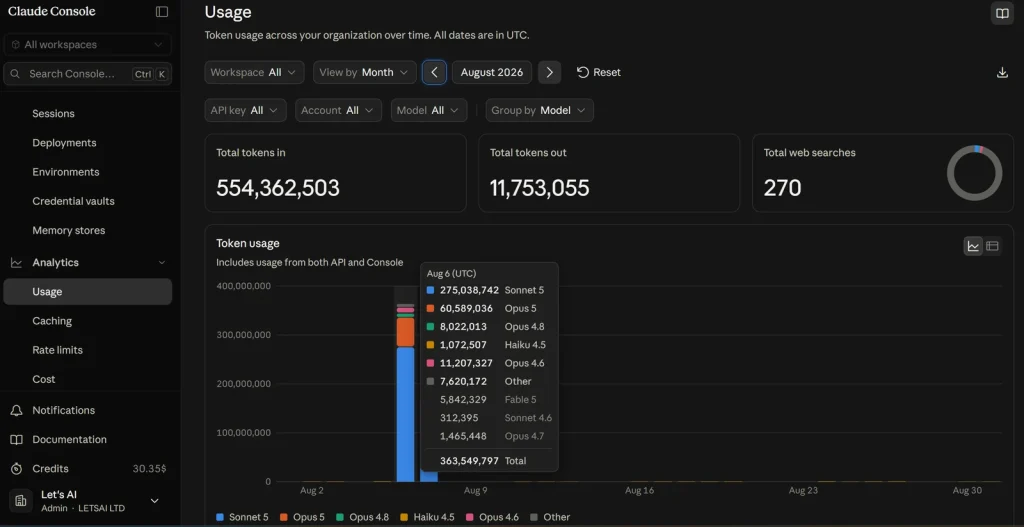This screenshot has width=1024, height=527.
Task: Click the 363,549,797 Total tooltip row
Action: (x=490, y=460)
